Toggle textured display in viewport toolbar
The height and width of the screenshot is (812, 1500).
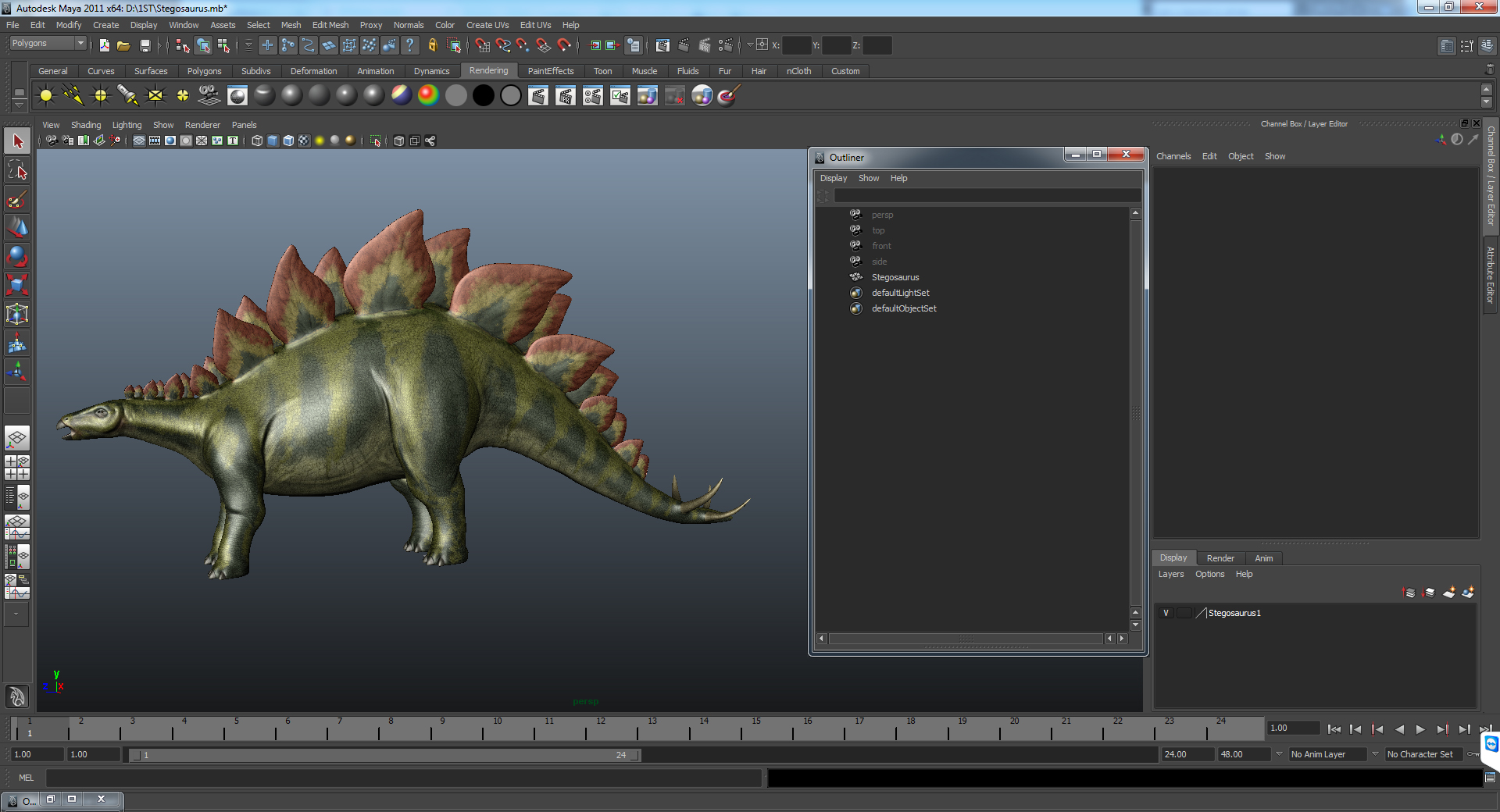304,141
